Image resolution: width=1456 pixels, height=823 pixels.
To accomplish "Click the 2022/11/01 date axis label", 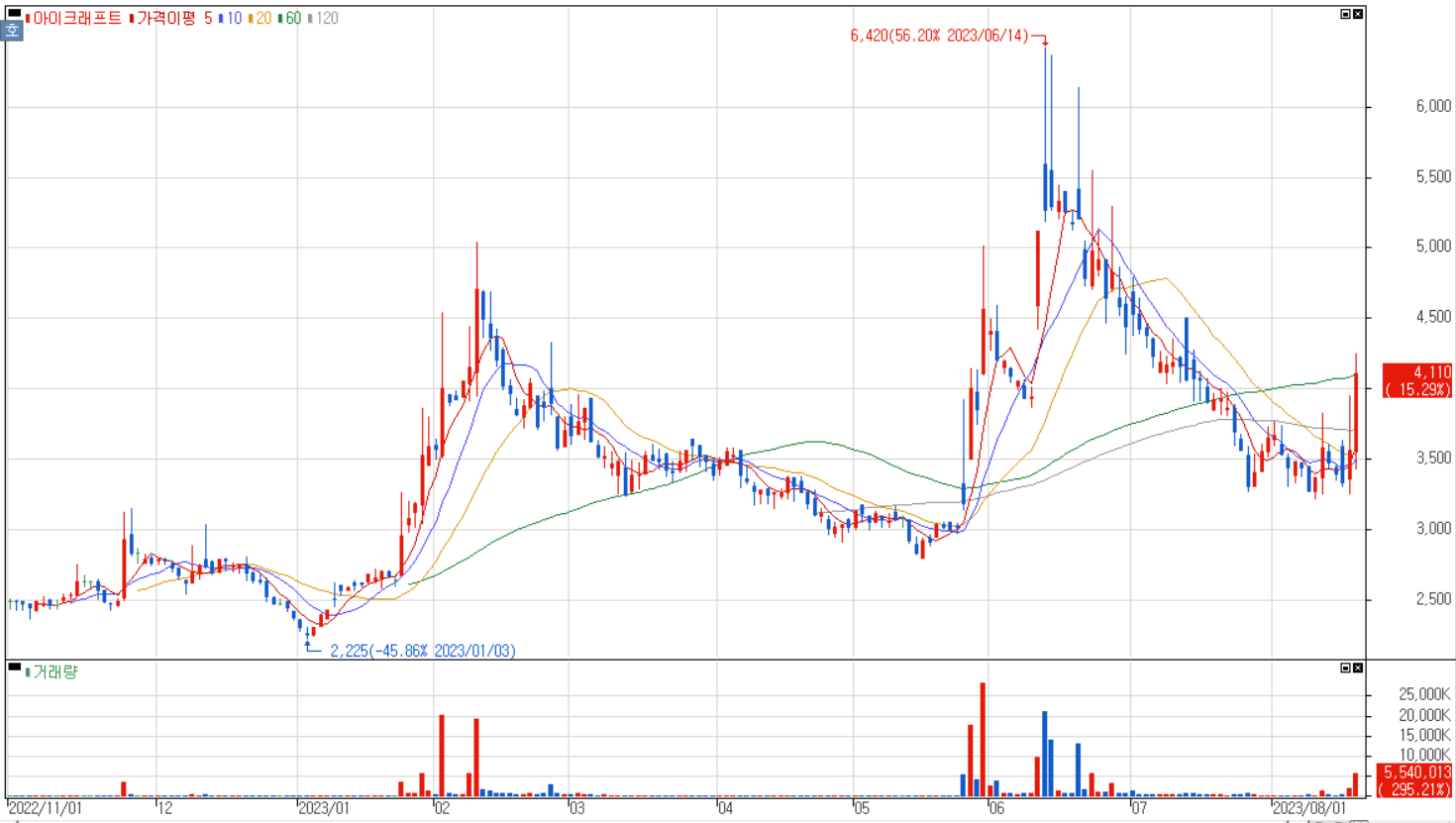I will [46, 808].
